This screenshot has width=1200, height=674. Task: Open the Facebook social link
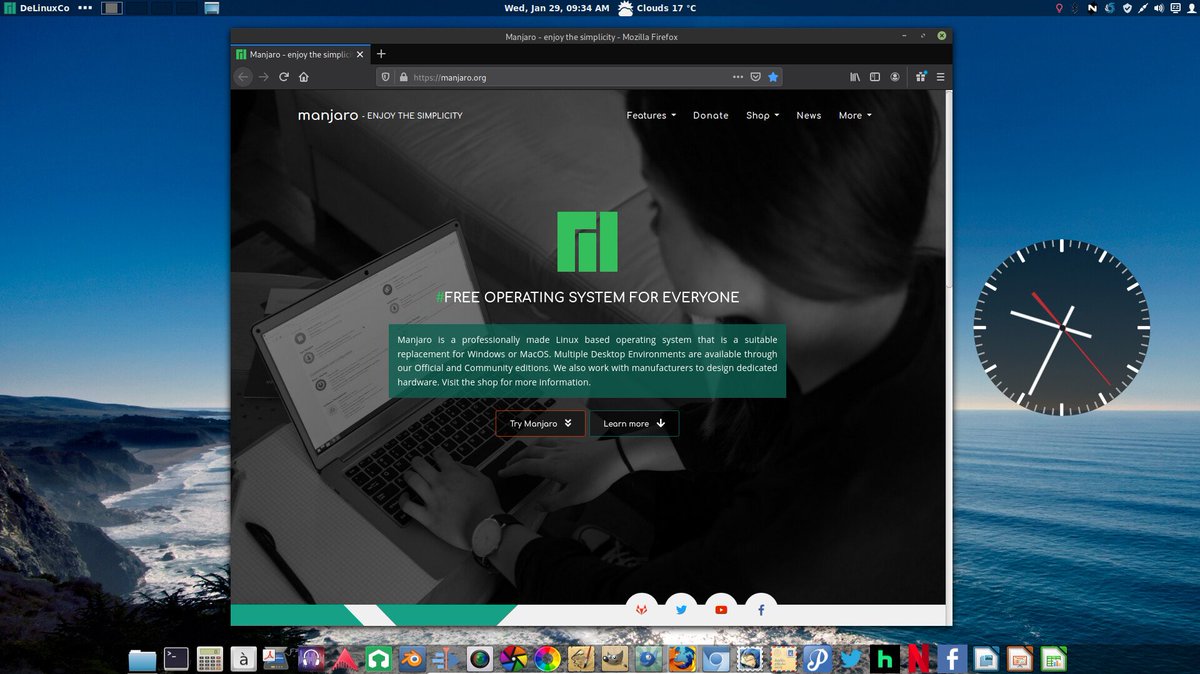[x=760, y=609]
